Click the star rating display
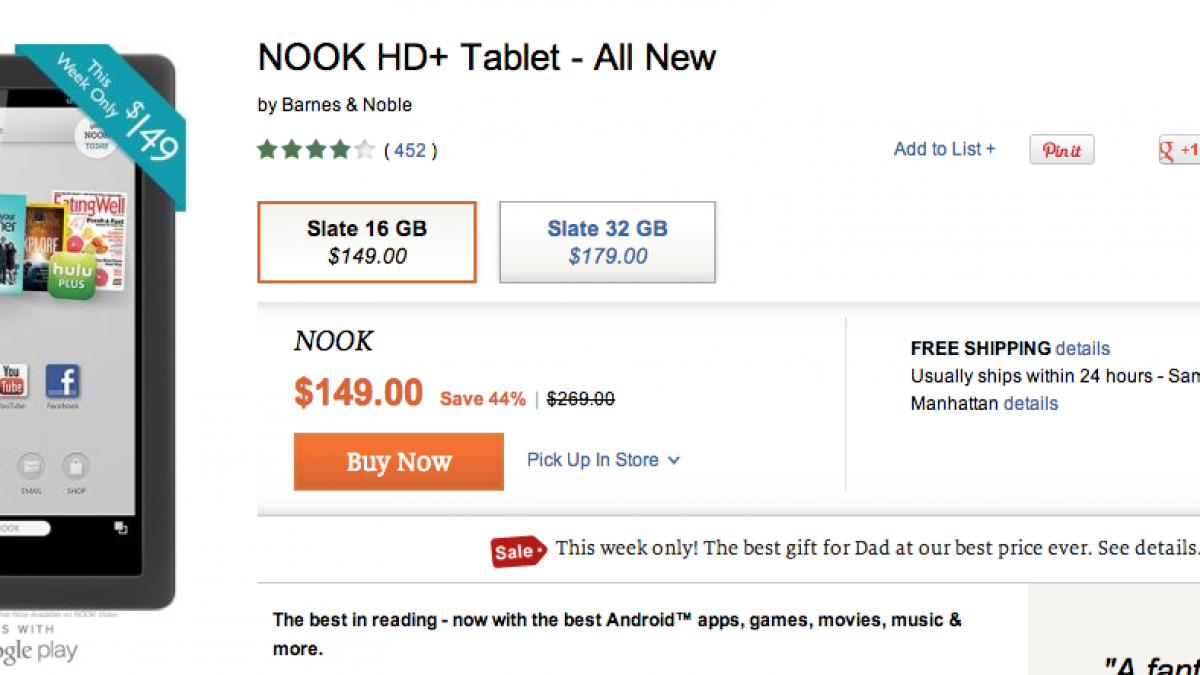 315,151
